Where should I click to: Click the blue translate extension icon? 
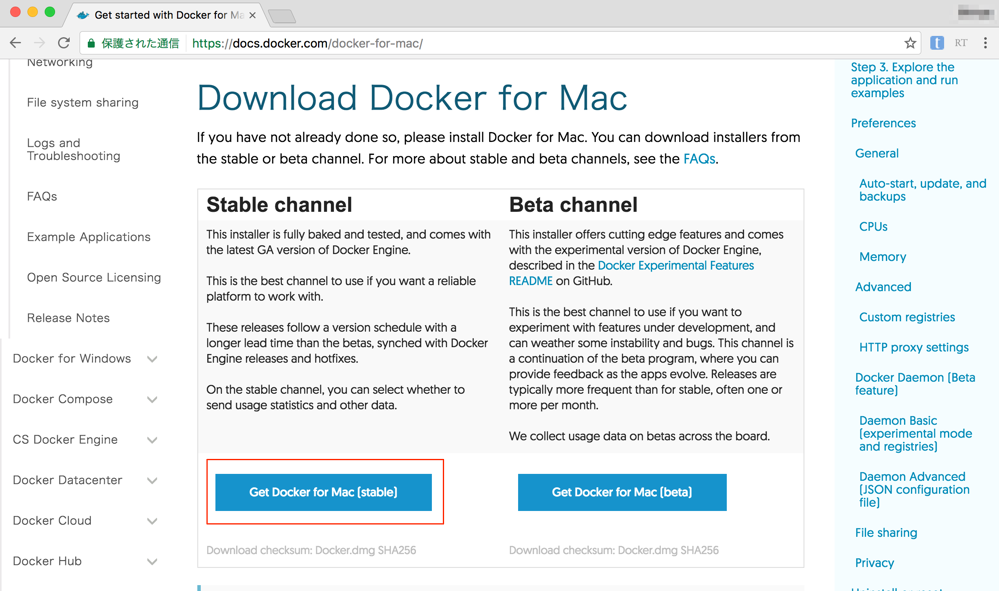coord(937,43)
